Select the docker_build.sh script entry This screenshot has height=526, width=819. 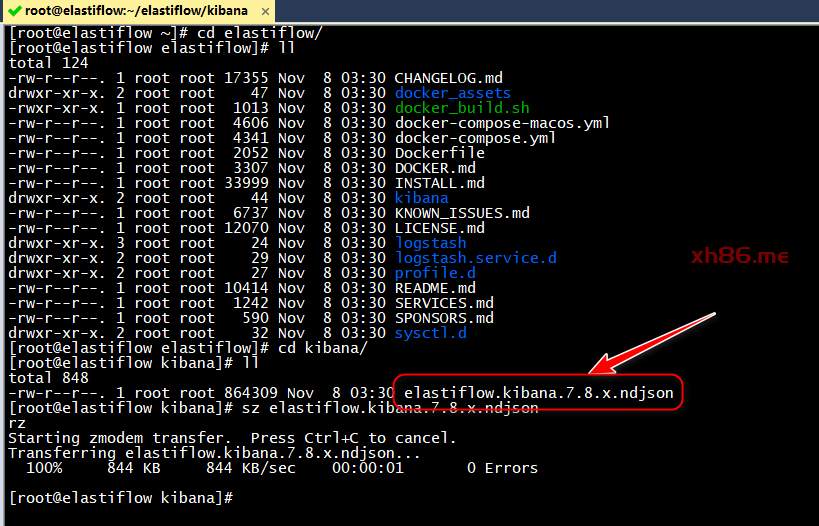click(x=461, y=108)
